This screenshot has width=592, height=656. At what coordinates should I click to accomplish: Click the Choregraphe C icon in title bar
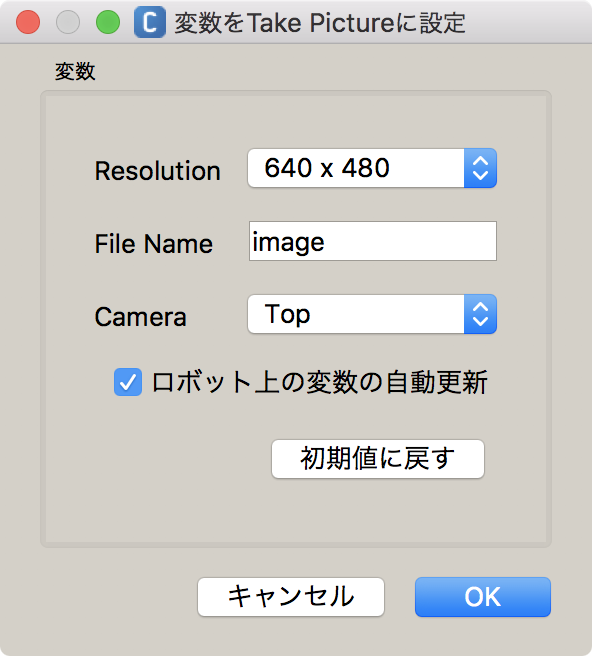[149, 22]
